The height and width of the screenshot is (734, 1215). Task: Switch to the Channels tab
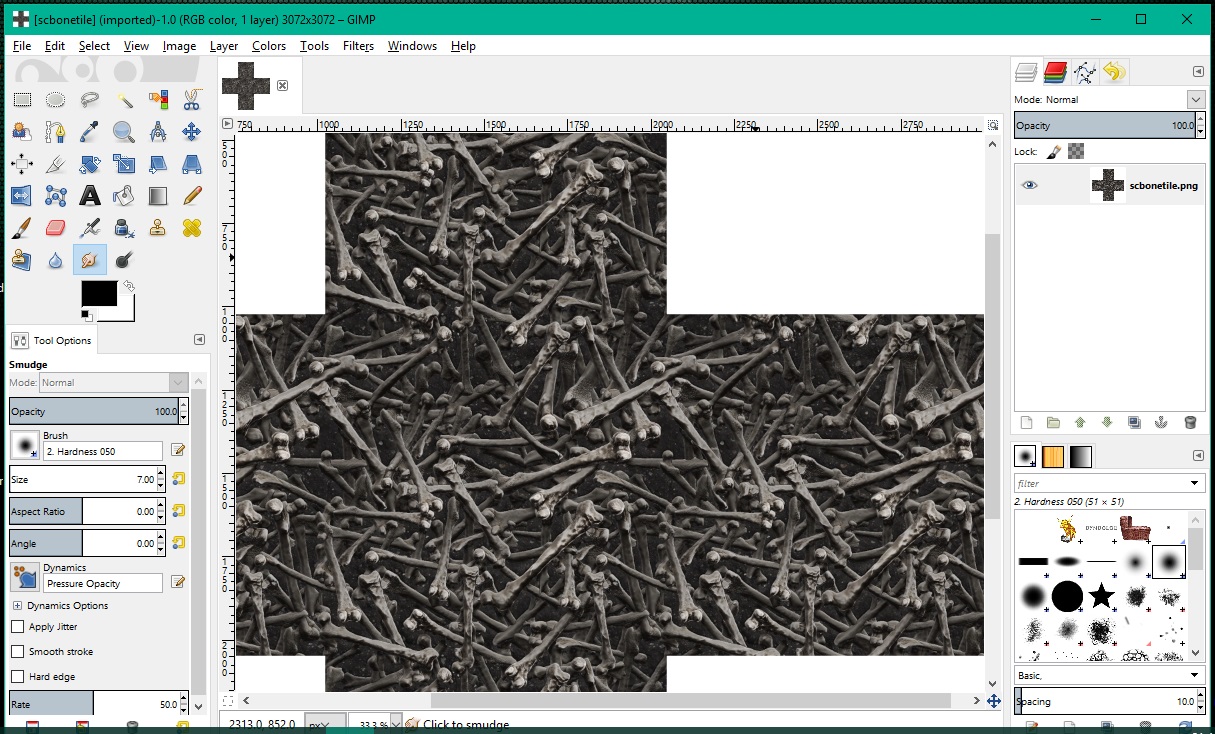(x=1055, y=72)
